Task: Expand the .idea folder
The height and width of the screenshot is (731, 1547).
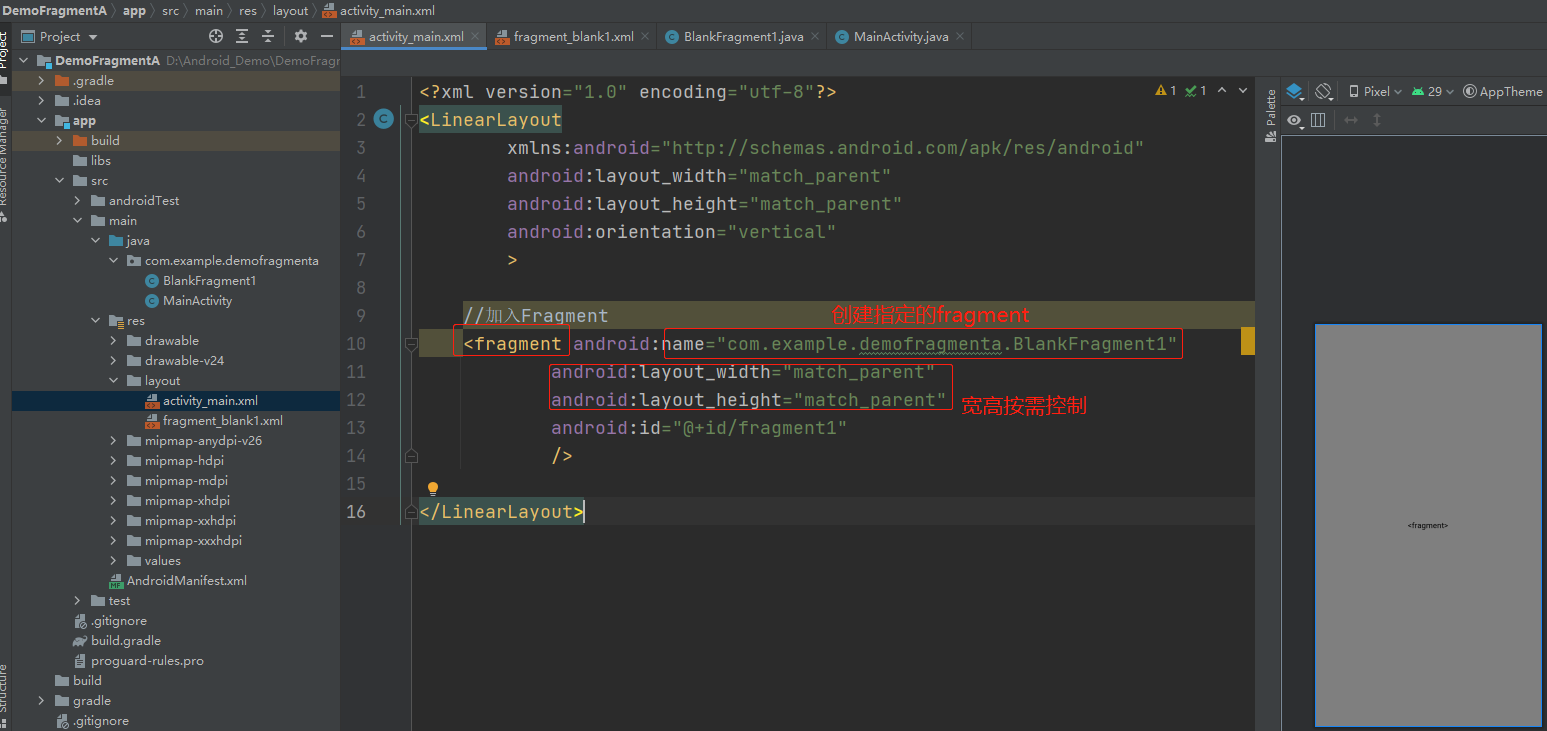Action: pos(41,100)
